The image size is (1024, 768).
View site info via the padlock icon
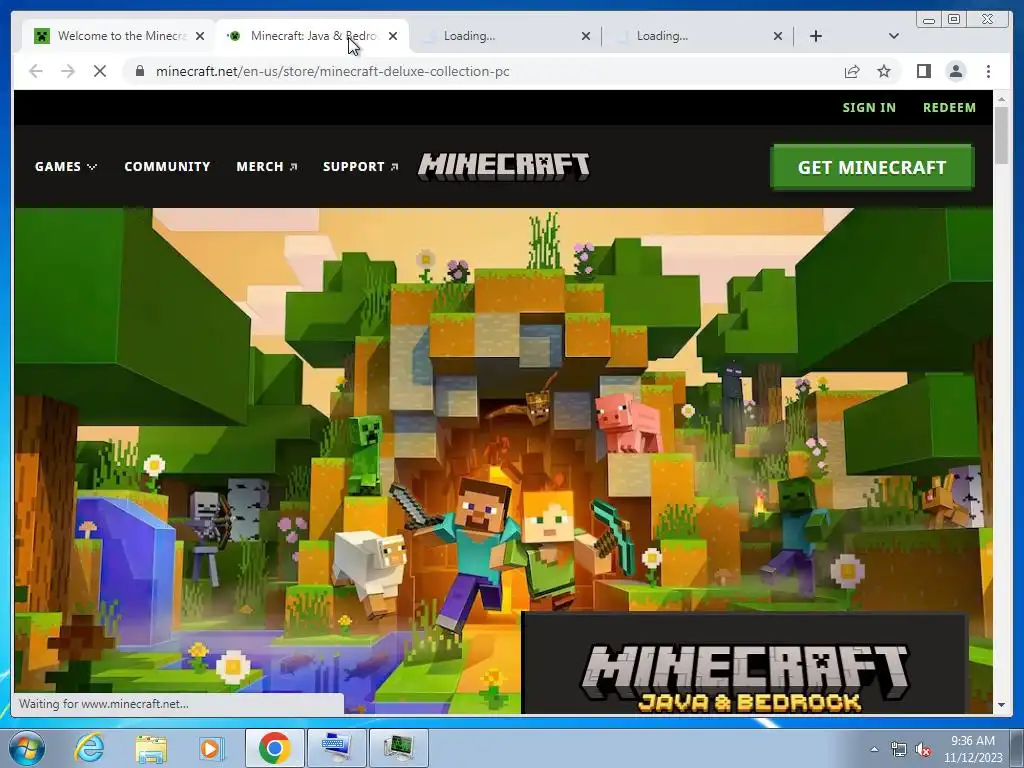[140, 71]
